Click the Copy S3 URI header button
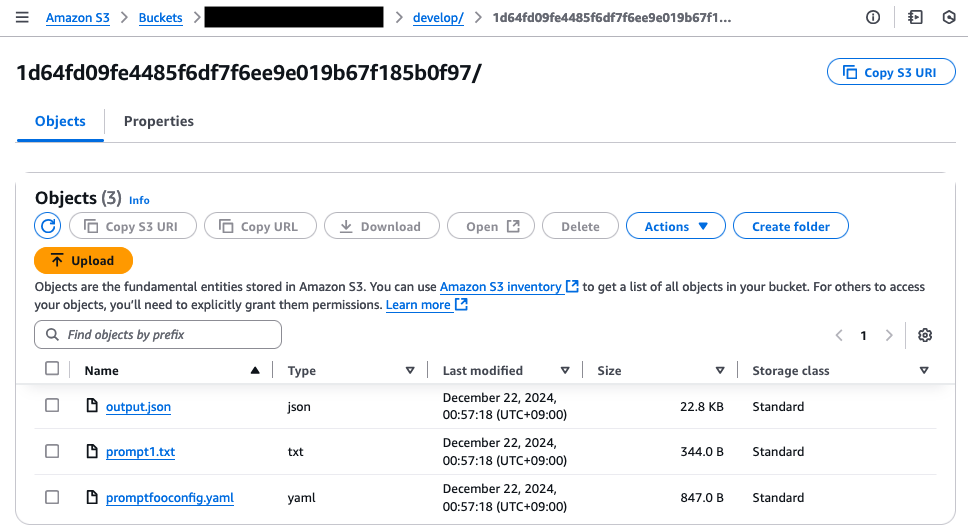 point(891,72)
